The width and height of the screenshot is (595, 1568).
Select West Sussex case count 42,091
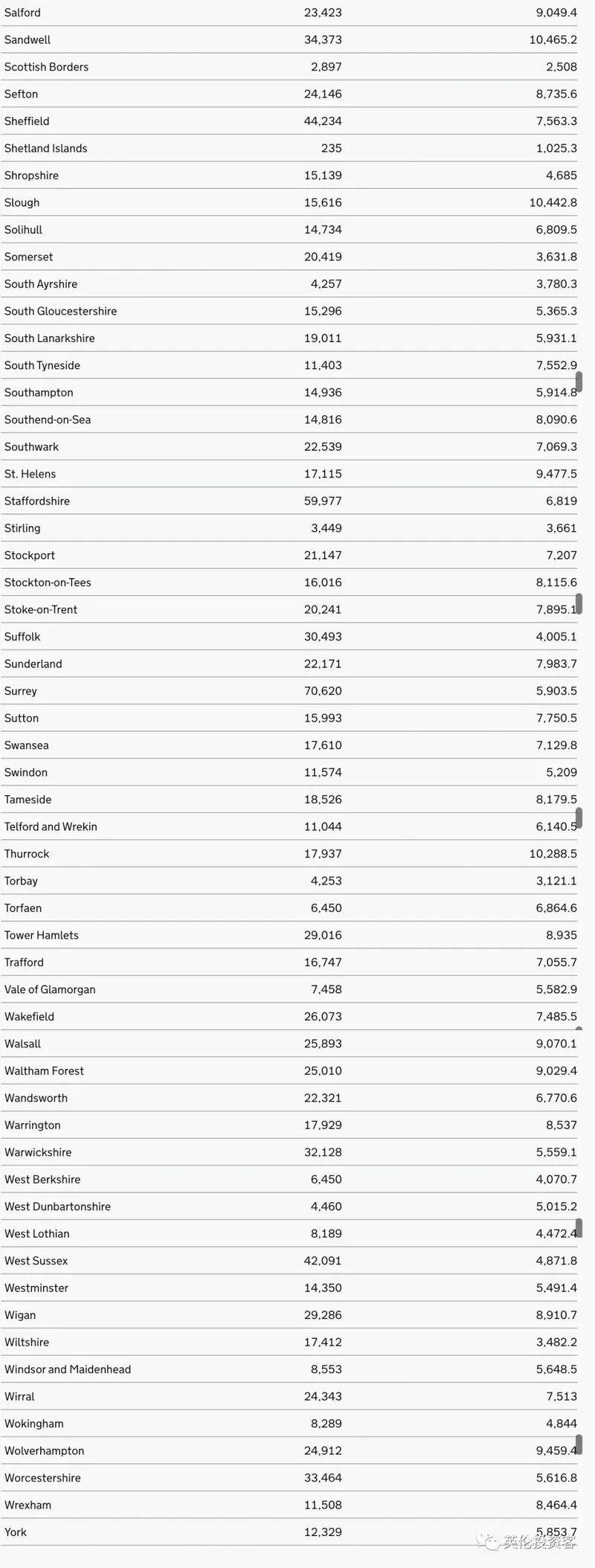(323, 1261)
